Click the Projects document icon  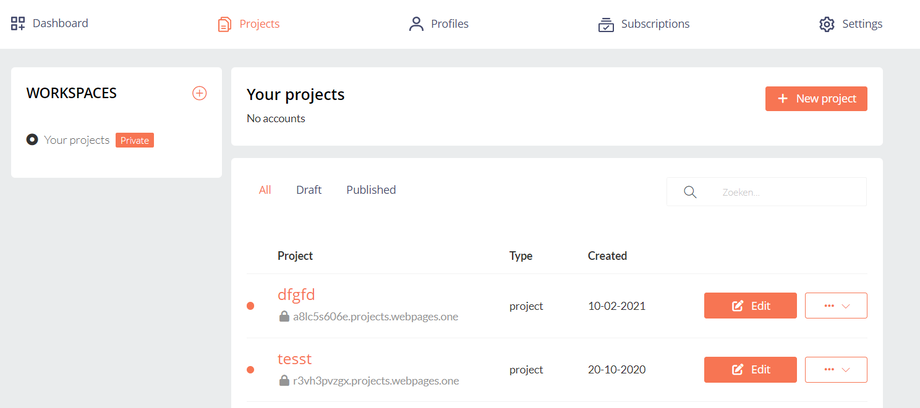[225, 24]
